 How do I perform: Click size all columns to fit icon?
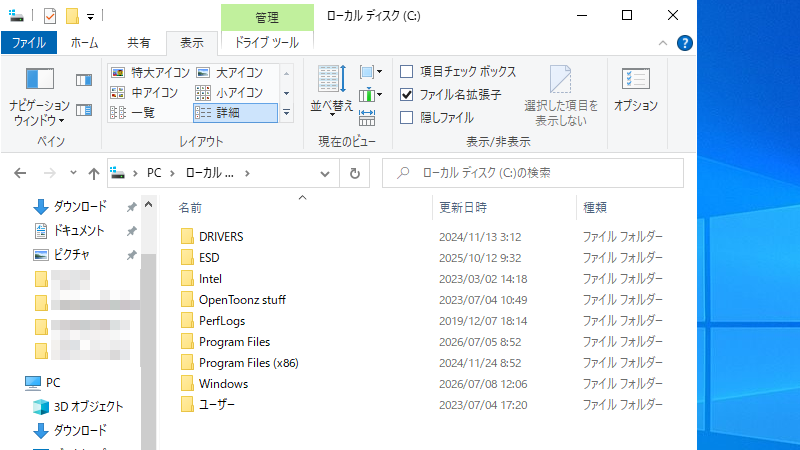367,117
